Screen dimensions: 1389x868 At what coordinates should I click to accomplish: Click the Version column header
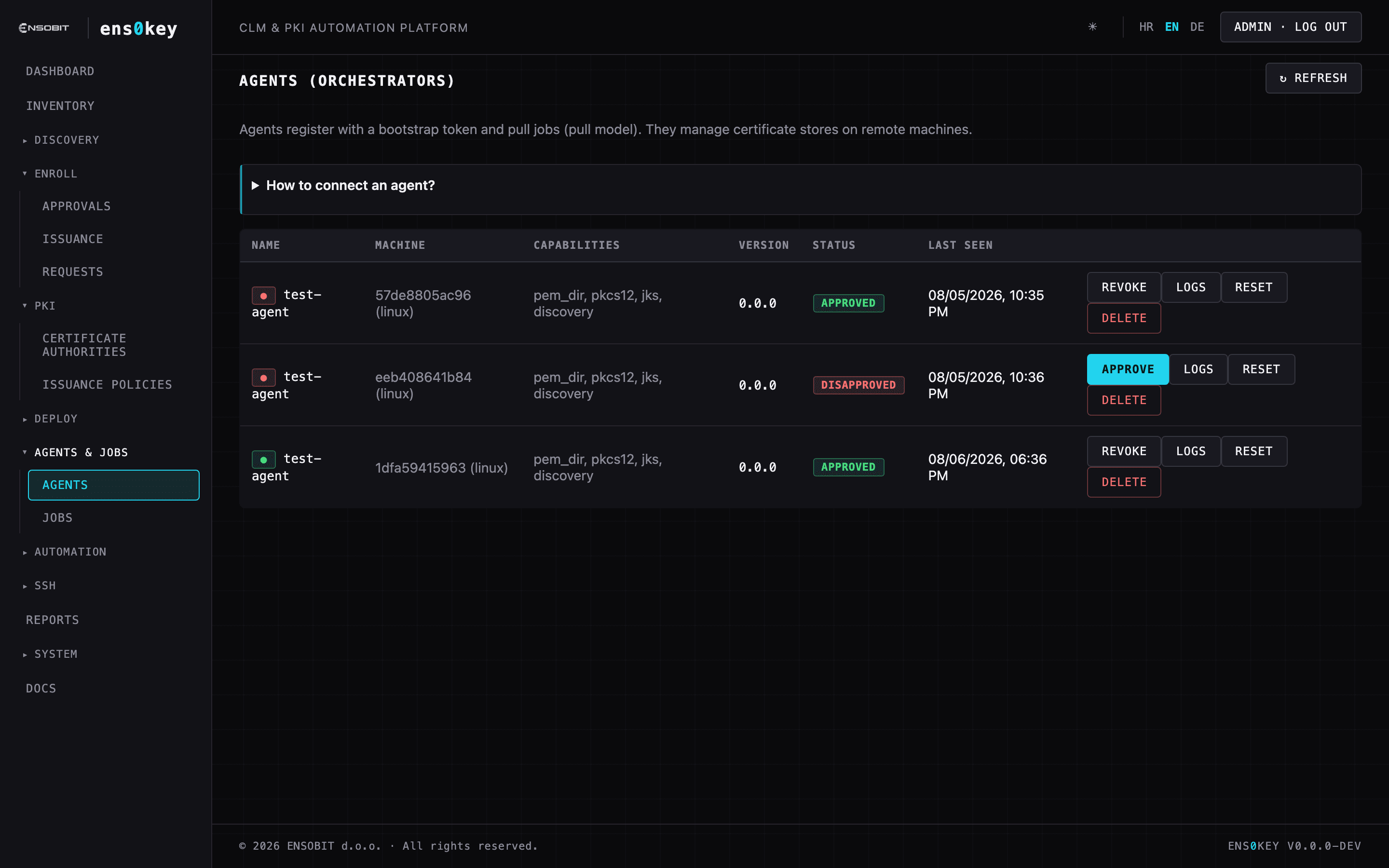pyautogui.click(x=763, y=245)
